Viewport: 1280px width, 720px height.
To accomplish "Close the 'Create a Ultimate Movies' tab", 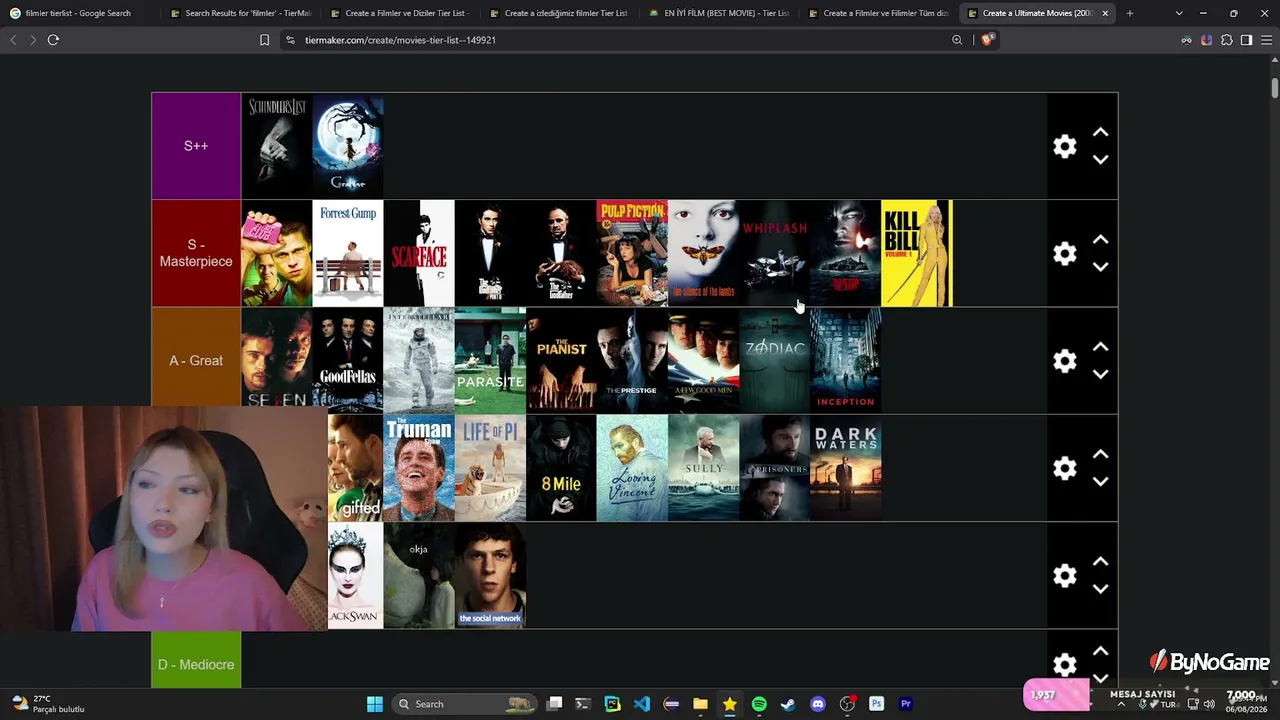I will 1105,13.
